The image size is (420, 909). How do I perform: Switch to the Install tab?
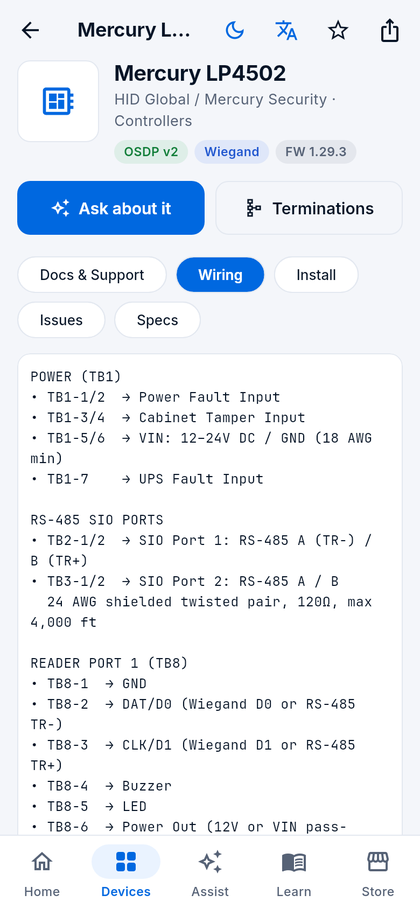coord(316,275)
